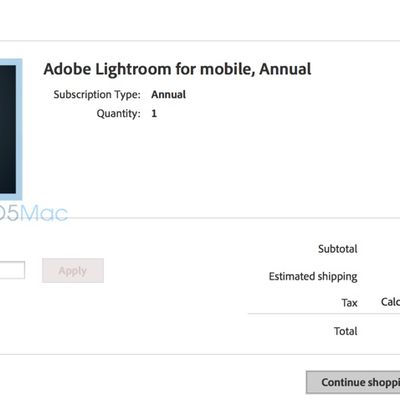Select the quantity value 1
The height and width of the screenshot is (400, 400).
coord(154,114)
